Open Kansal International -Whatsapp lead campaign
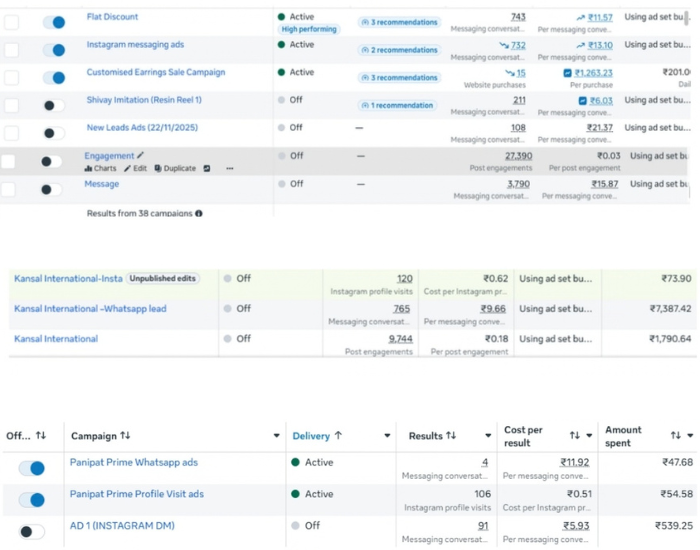Image resolution: width=700 pixels, height=550 pixels. pos(90,308)
